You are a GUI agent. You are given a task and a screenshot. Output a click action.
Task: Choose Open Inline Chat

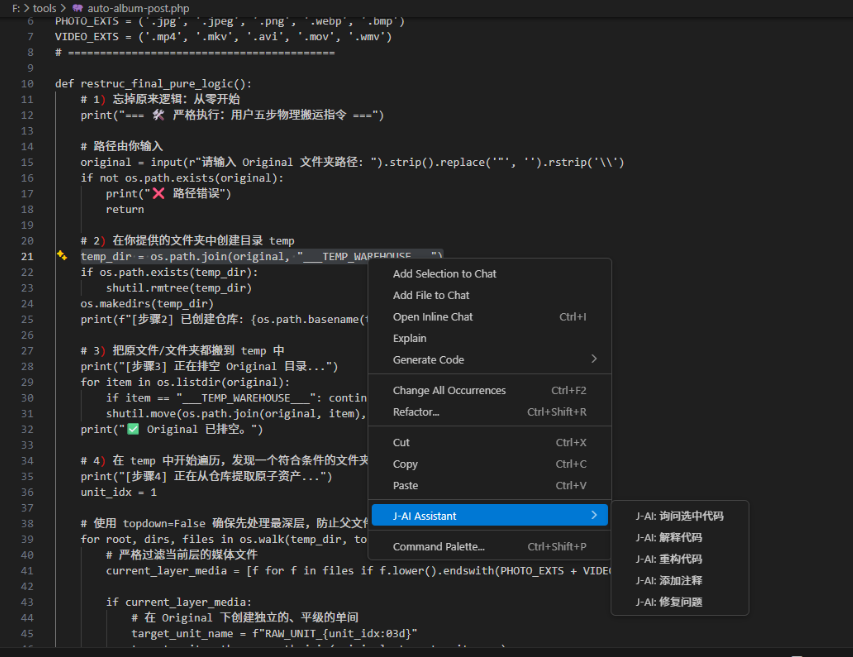[490, 317]
